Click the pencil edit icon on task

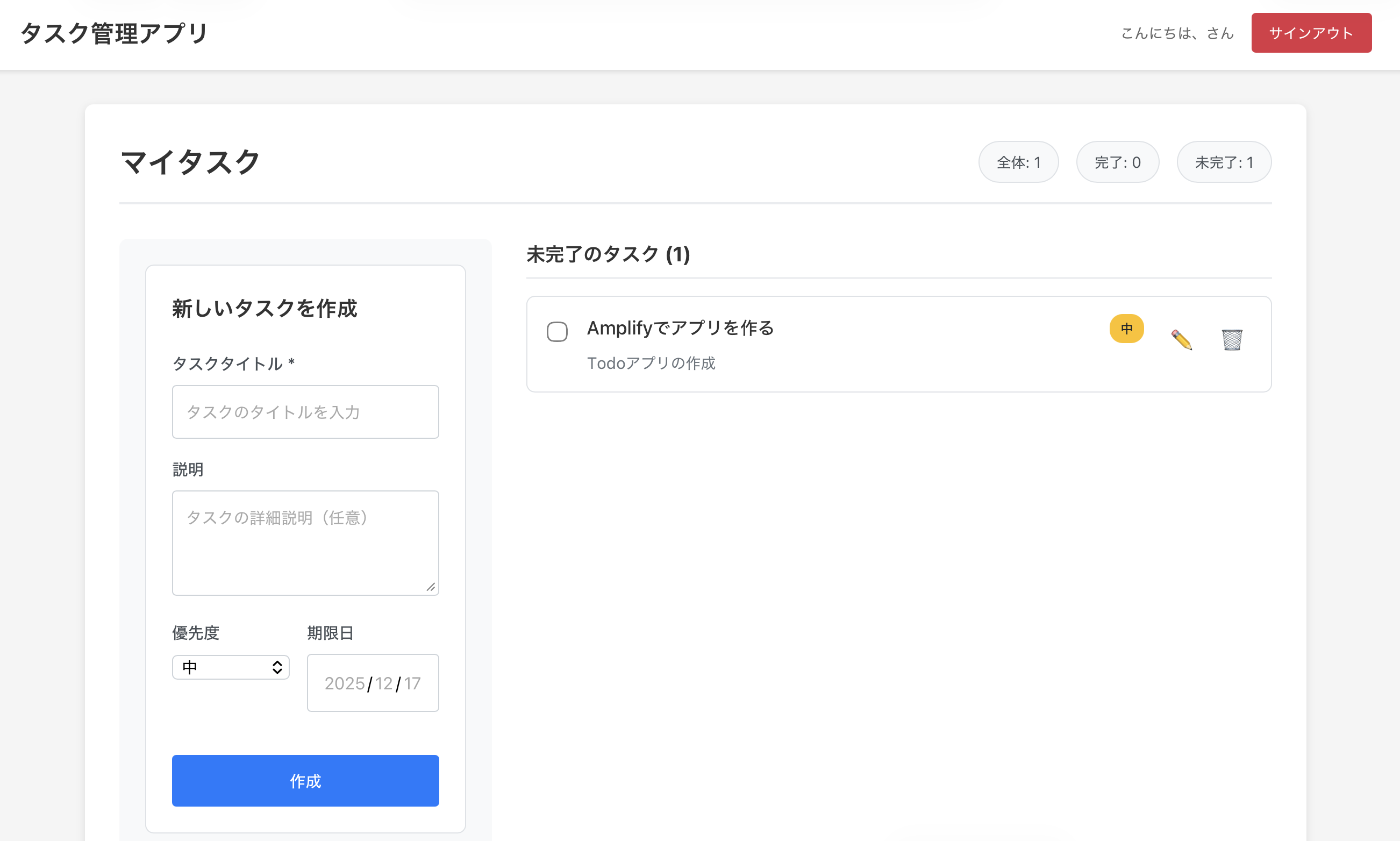[1181, 340]
